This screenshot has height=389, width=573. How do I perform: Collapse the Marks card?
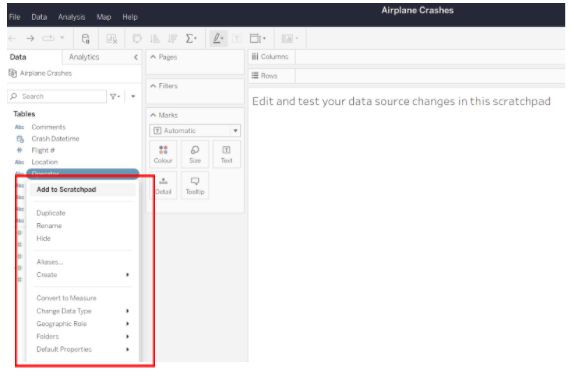pyautogui.click(x=153, y=115)
